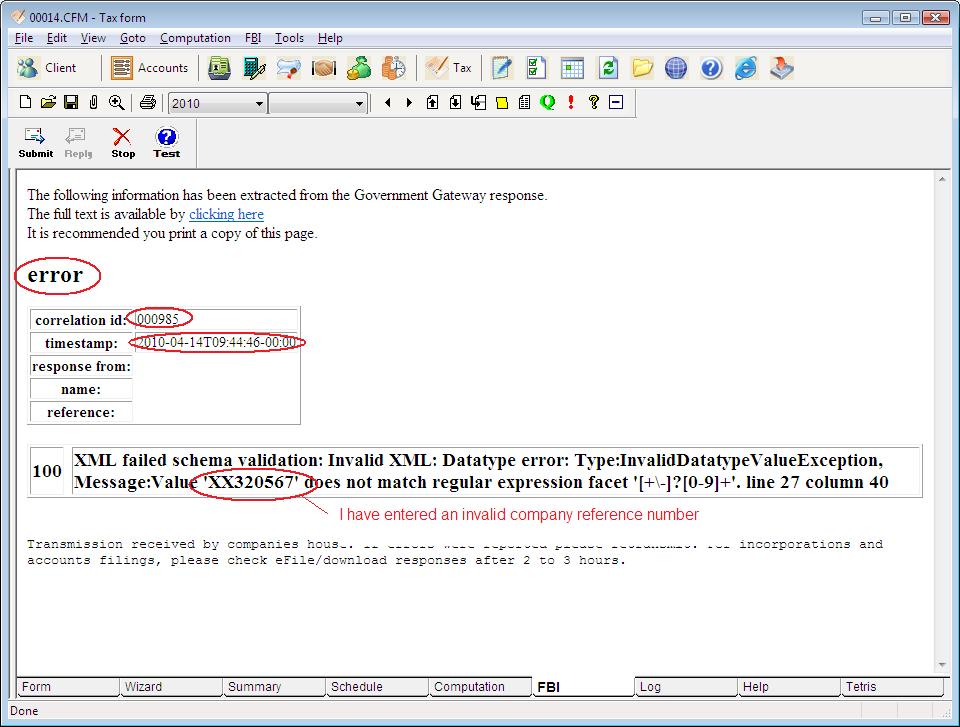The height and width of the screenshot is (727, 960).
Task: Click the green refresh document icon
Action: (607, 68)
